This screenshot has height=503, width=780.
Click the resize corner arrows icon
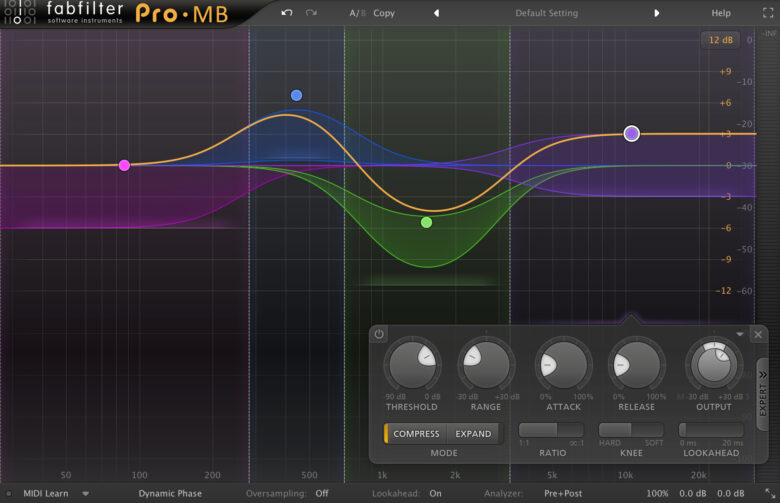pos(770,494)
